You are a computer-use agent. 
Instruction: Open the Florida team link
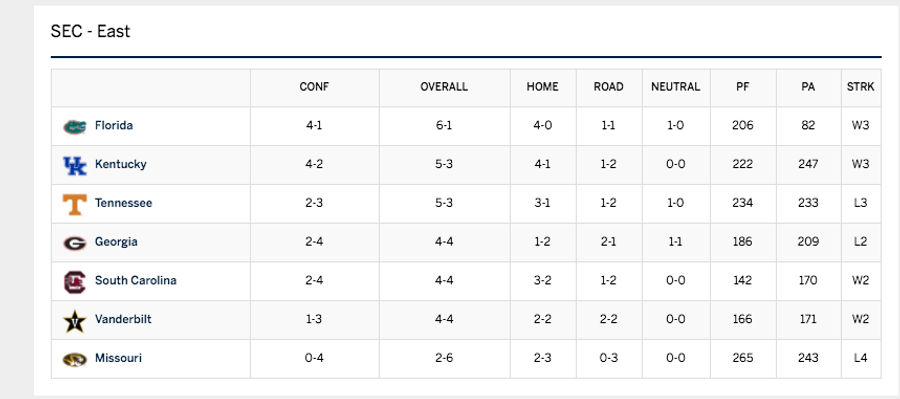(114, 125)
